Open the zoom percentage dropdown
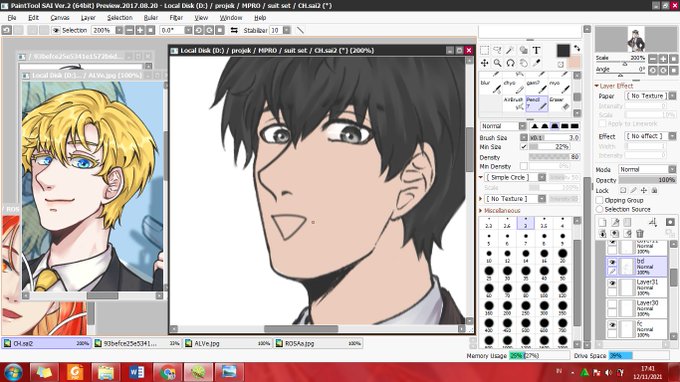680x382 pixels. (x=119, y=30)
